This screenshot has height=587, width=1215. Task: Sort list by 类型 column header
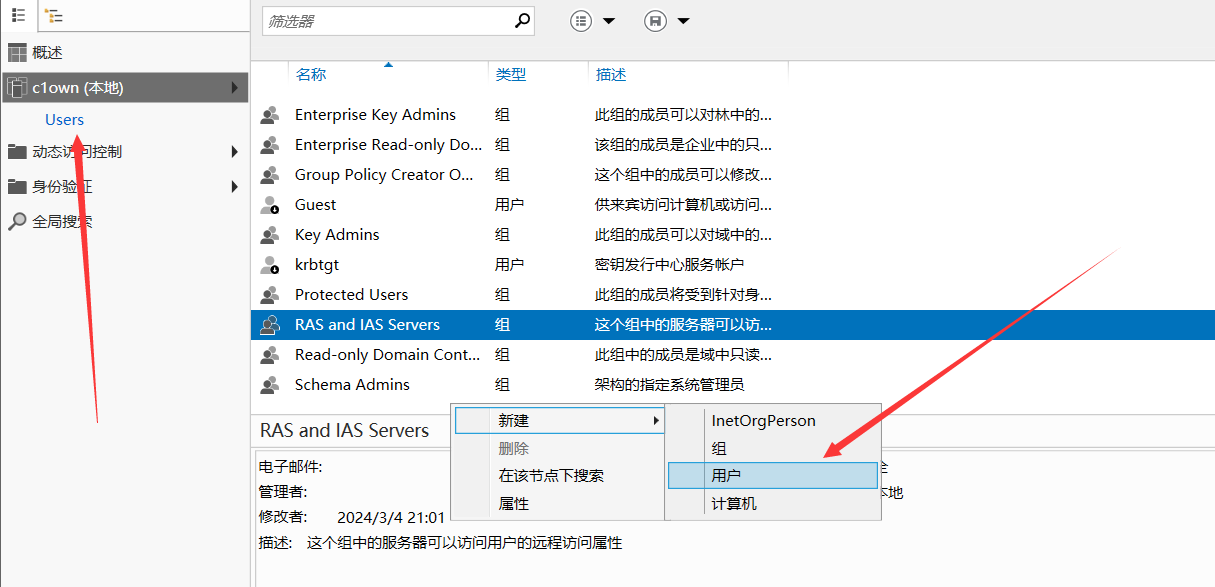click(x=511, y=75)
